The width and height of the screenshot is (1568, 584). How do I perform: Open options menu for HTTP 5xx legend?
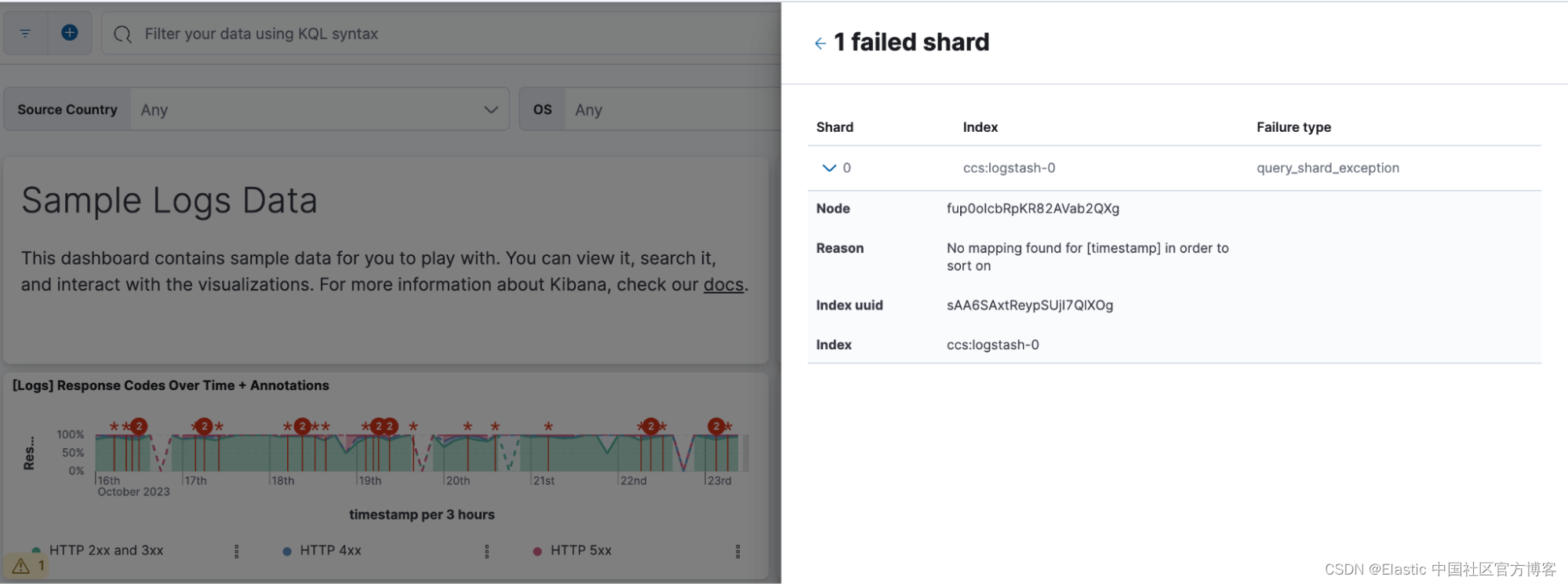coord(737,552)
